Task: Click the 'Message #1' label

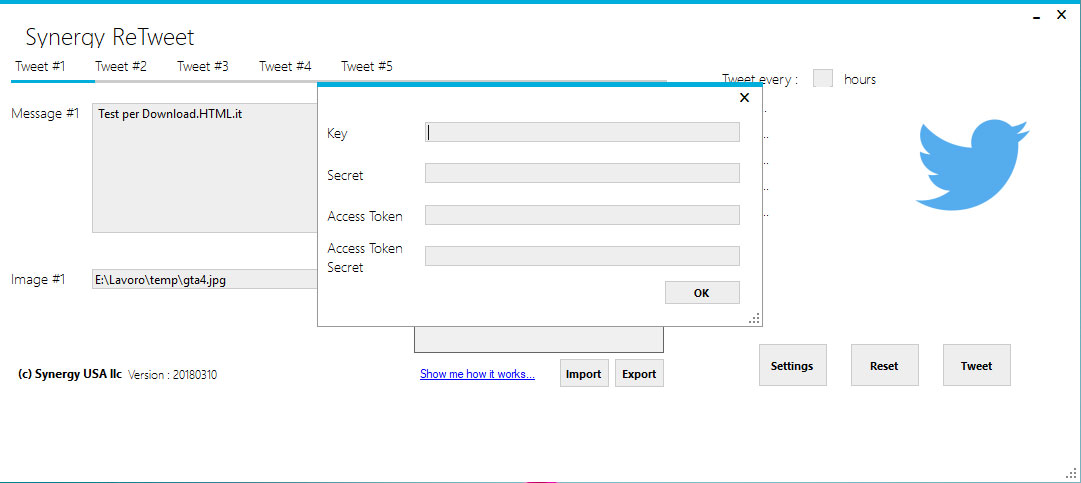Action: coord(46,114)
